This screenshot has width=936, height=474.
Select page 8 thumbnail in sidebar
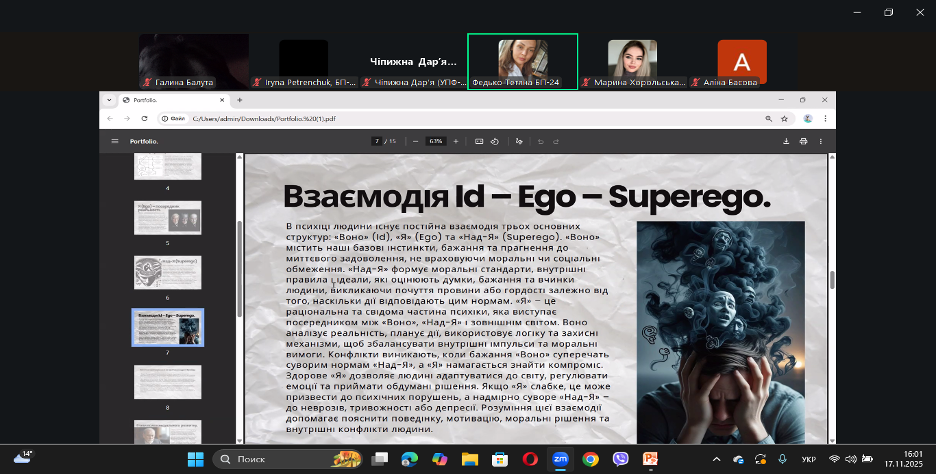point(167,381)
